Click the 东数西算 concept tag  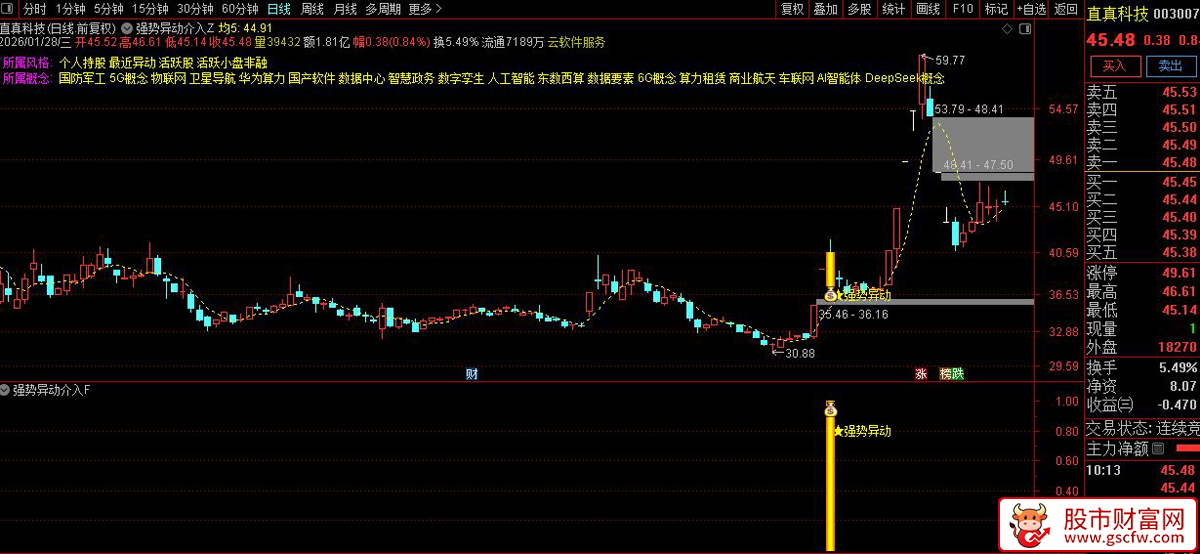[x=561, y=77]
